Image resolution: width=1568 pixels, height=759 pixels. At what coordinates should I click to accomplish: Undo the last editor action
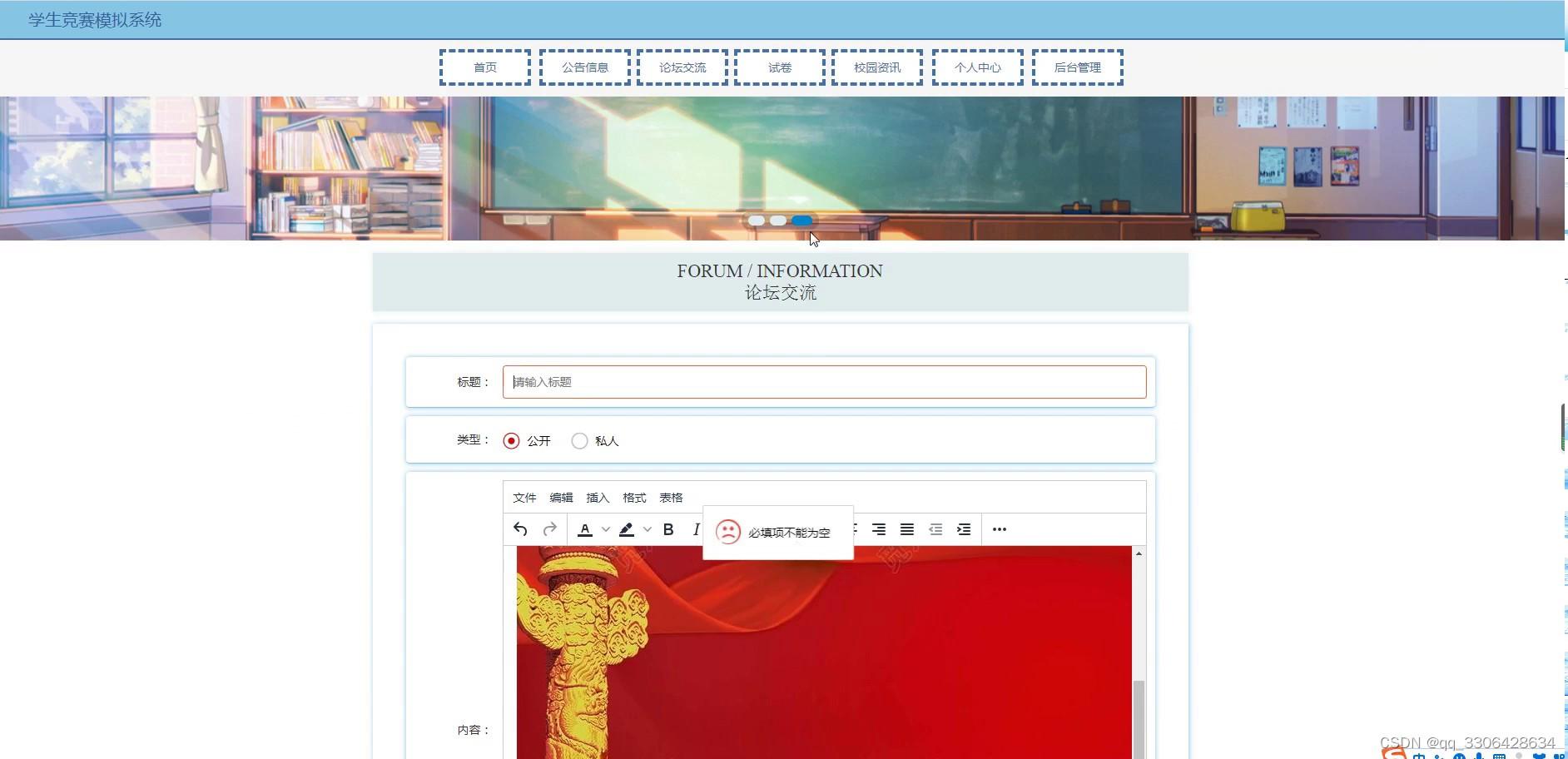coord(520,529)
